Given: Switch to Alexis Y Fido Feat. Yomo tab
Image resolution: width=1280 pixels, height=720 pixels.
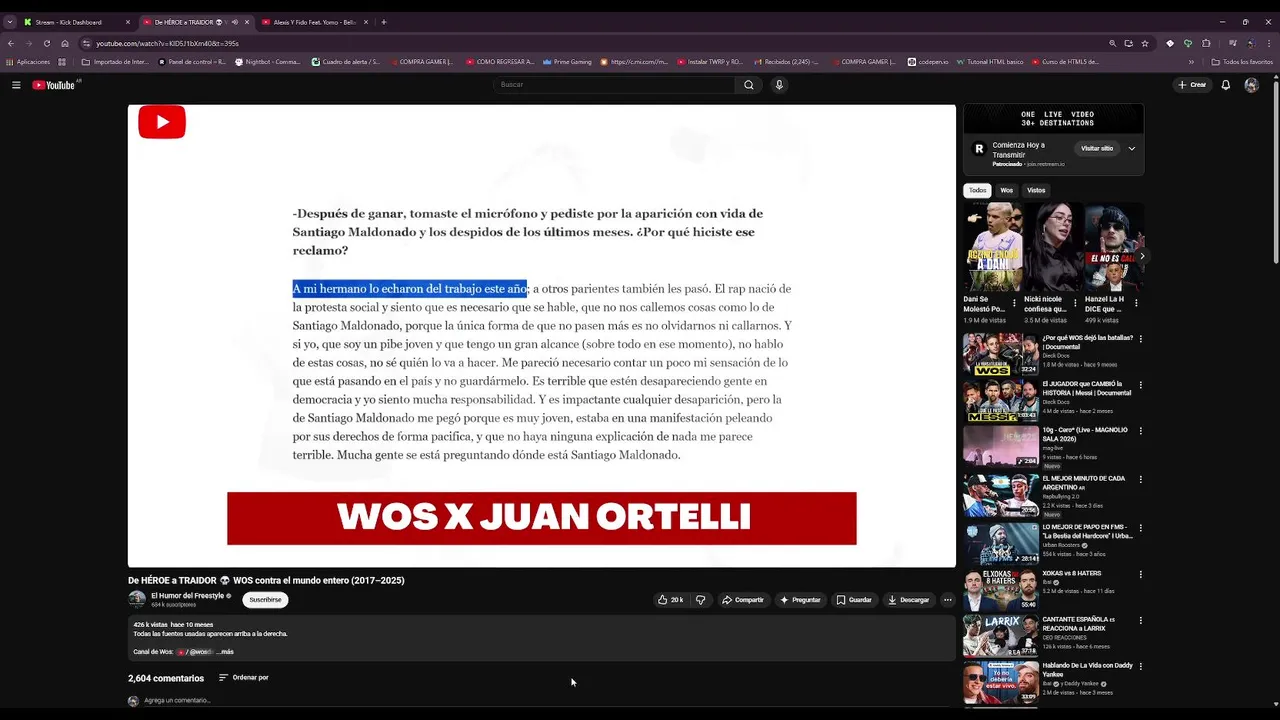Looking at the screenshot, I should coord(314,22).
